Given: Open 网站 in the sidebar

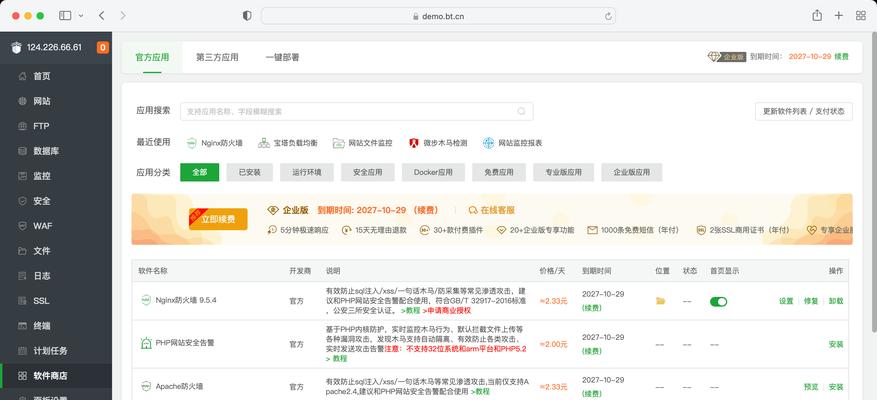Looking at the screenshot, I should pyautogui.click(x=41, y=101).
